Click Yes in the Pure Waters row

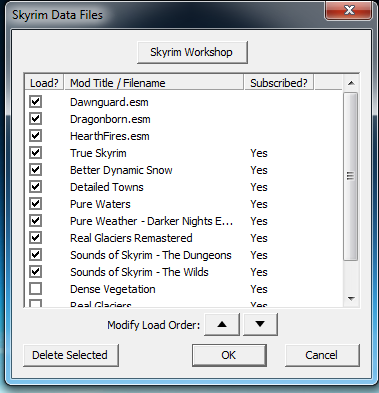pos(259,204)
